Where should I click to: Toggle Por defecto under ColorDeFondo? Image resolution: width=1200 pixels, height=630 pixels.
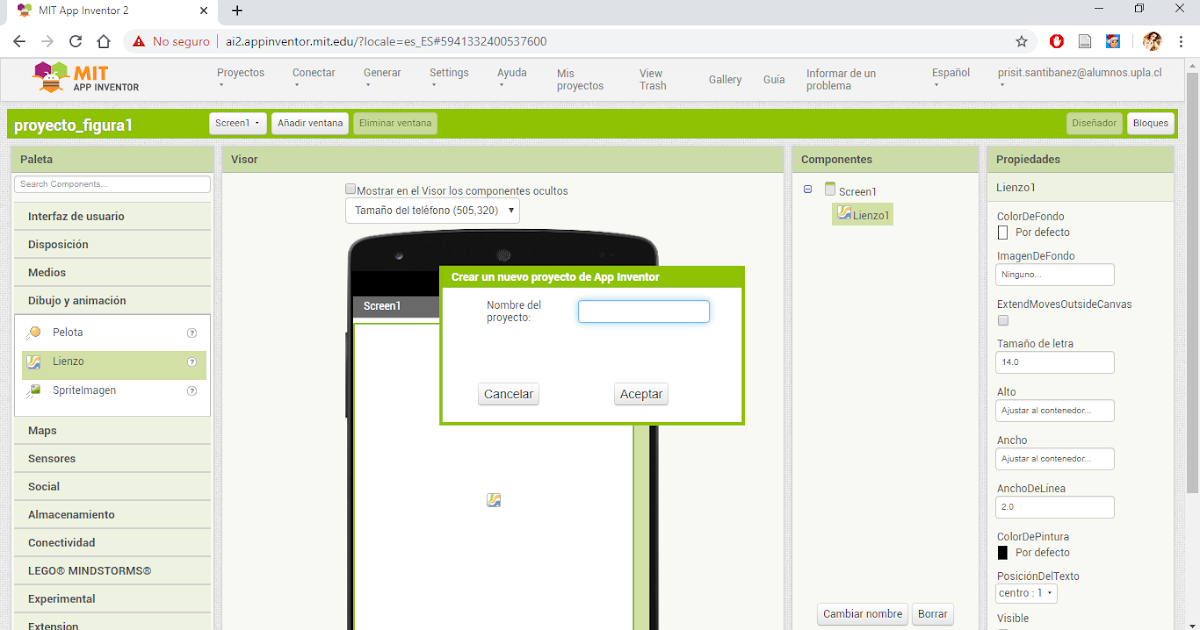(x=1002, y=231)
